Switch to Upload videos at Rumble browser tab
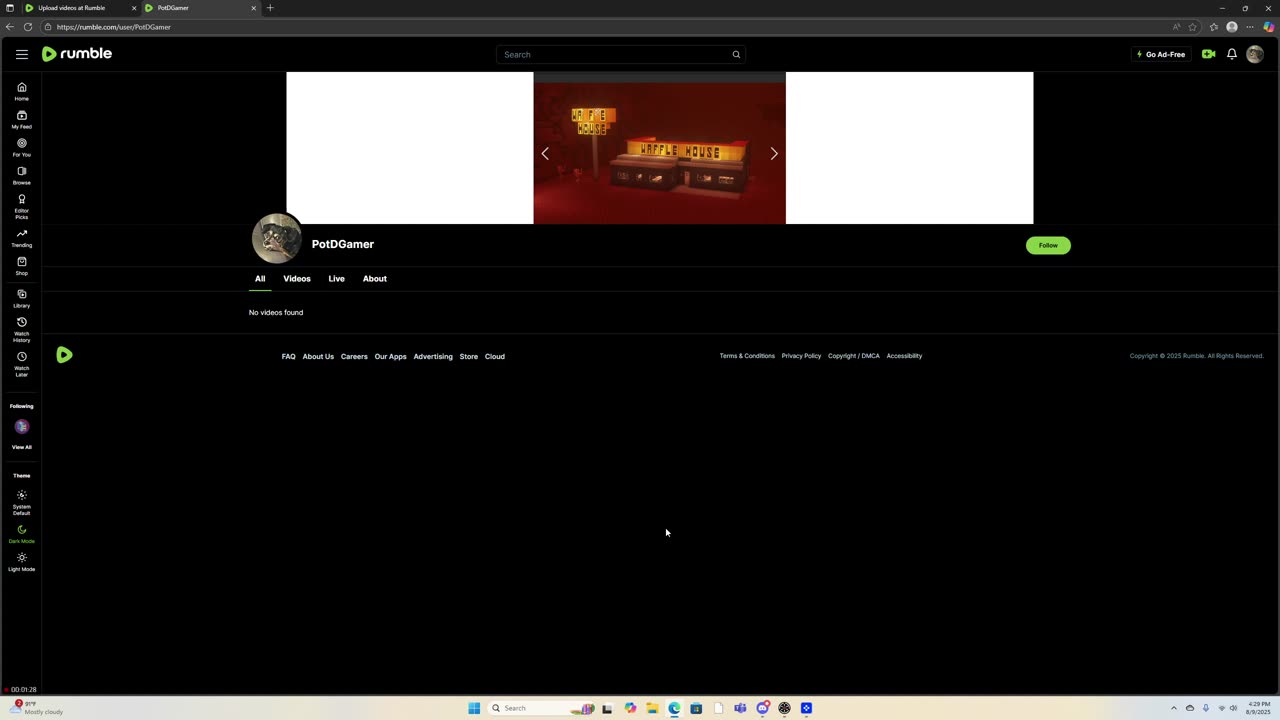 80,8
